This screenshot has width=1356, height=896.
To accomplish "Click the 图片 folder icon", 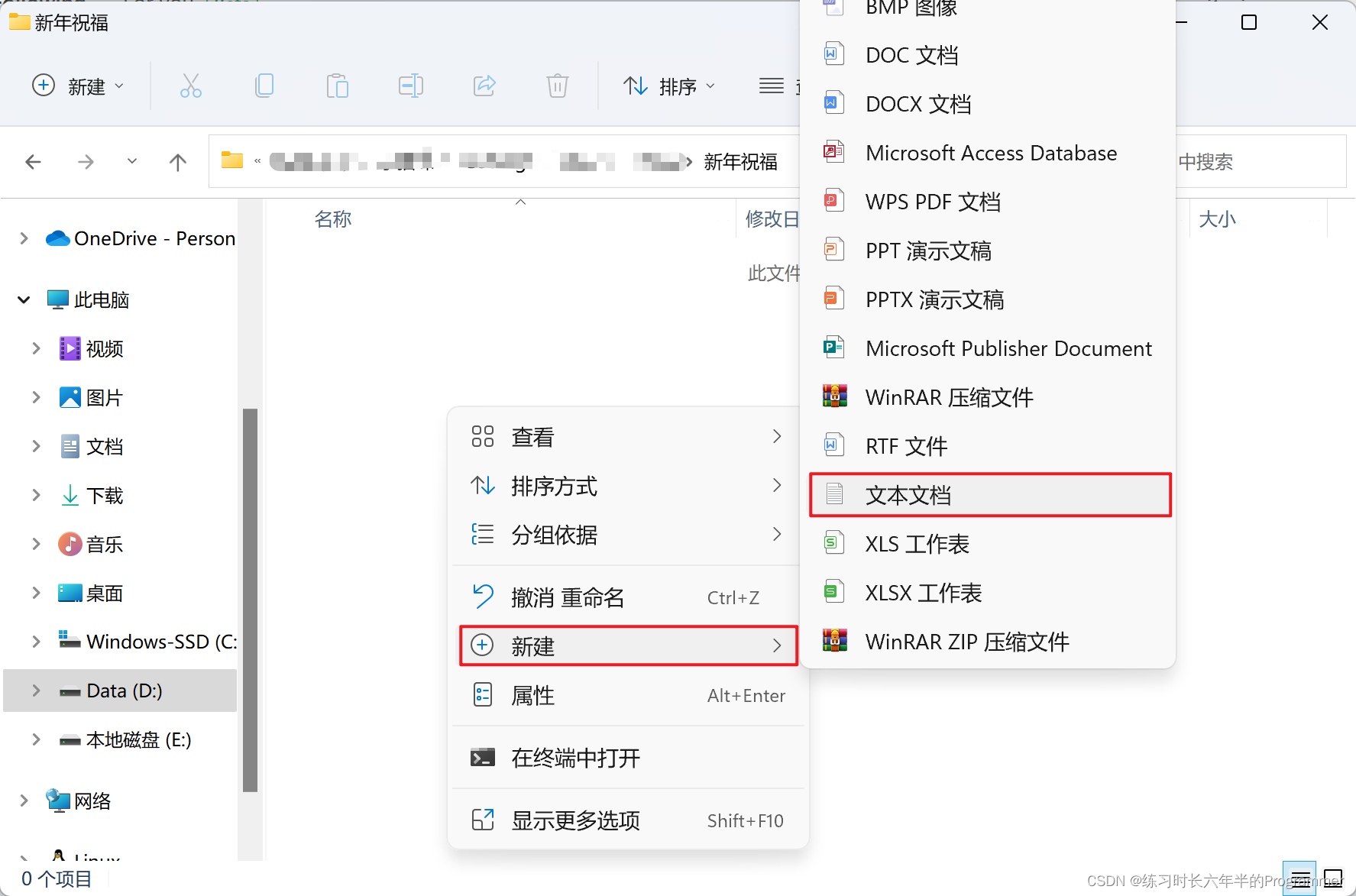I will (70, 397).
